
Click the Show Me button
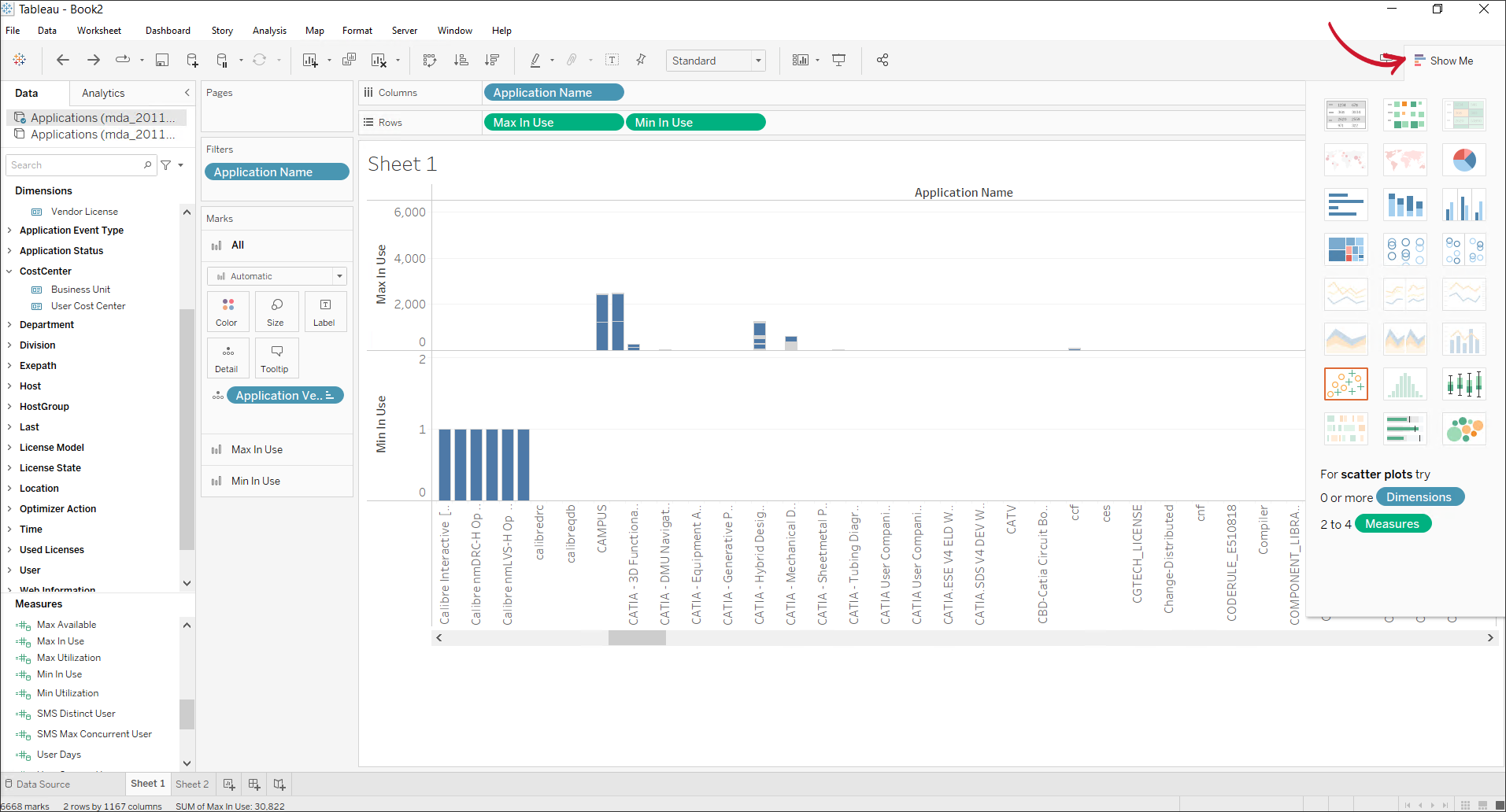1444,61
